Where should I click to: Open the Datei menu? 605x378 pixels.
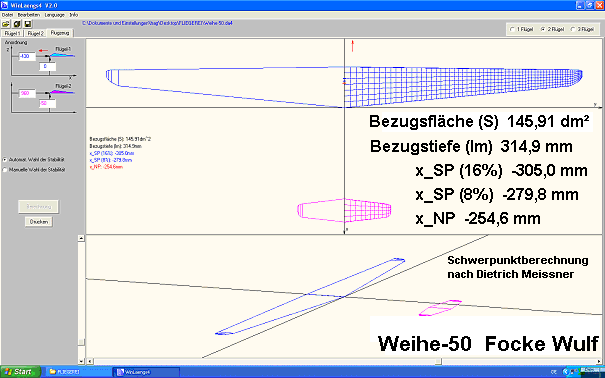(x=7, y=15)
